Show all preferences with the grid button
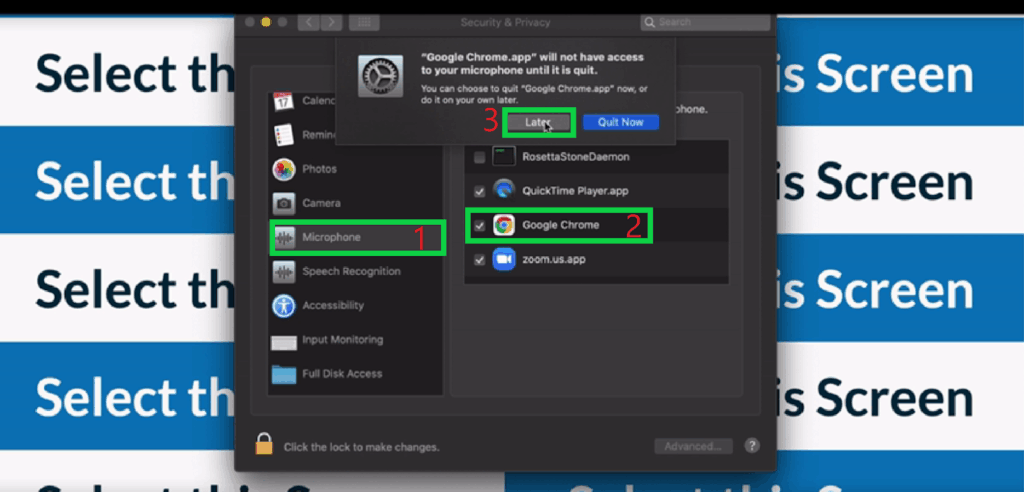Screen dimensions: 1024x492 pyautogui.click(x=363, y=21)
